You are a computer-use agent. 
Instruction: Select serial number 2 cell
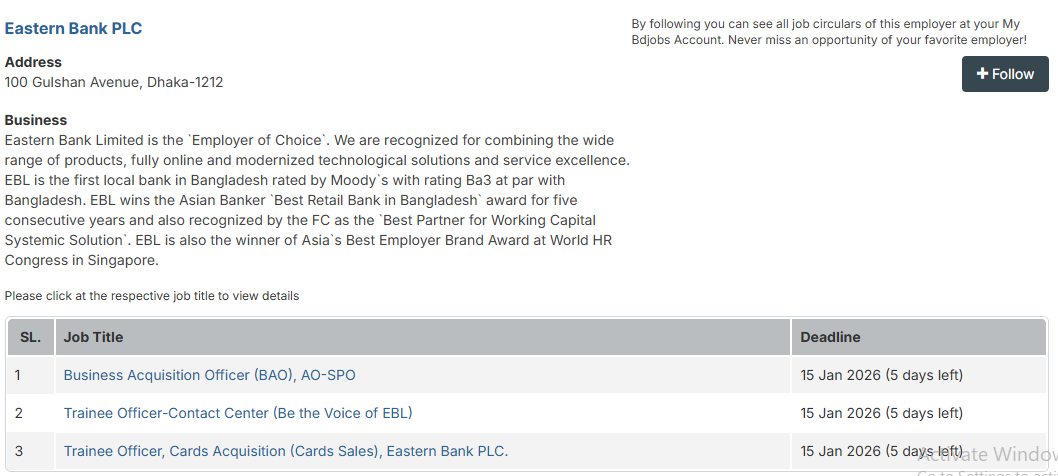pyautogui.click(x=18, y=413)
